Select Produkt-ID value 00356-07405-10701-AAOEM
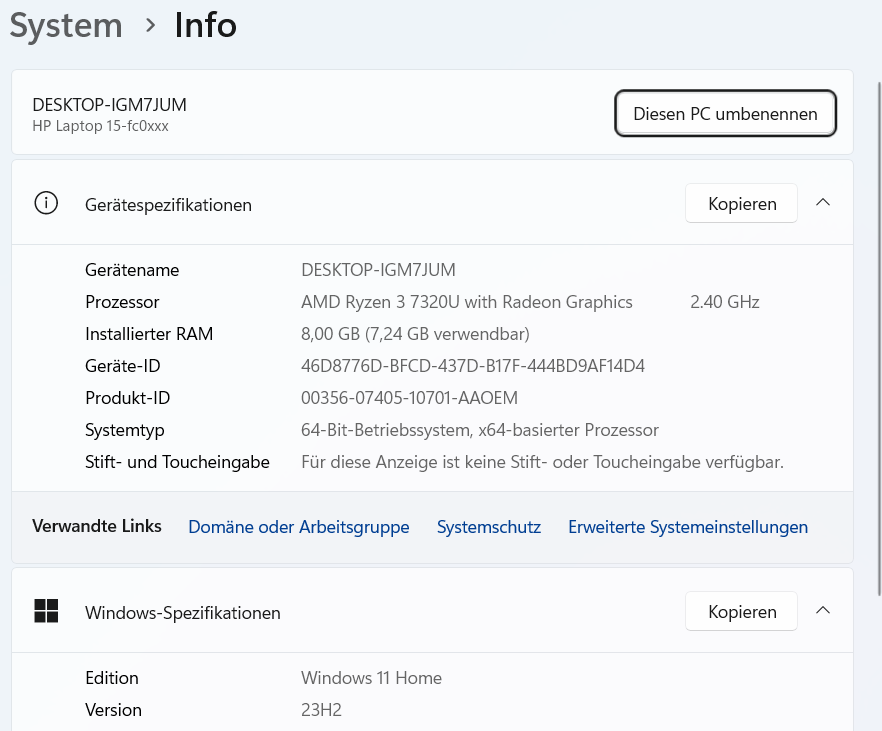The image size is (882, 731). (409, 398)
